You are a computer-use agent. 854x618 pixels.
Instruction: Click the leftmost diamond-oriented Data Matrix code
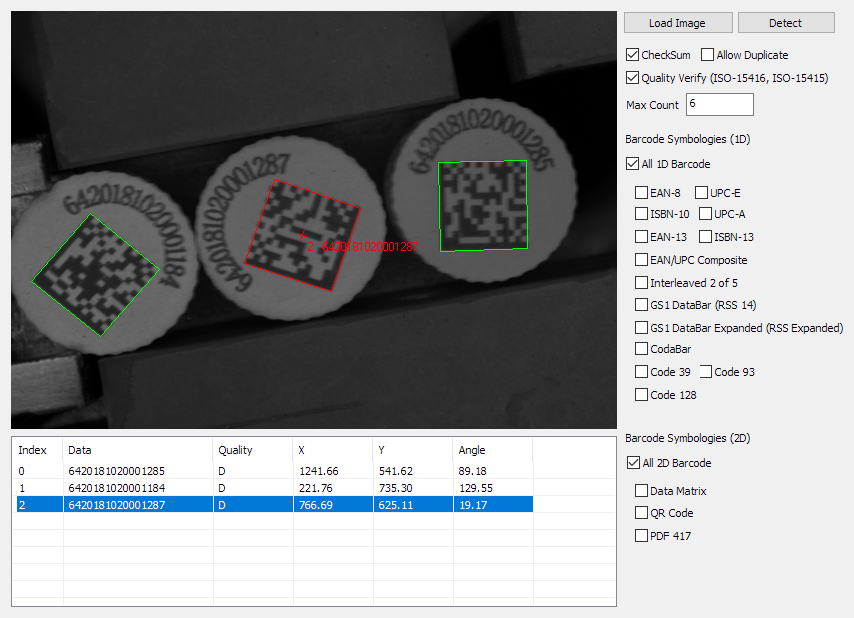(96, 275)
